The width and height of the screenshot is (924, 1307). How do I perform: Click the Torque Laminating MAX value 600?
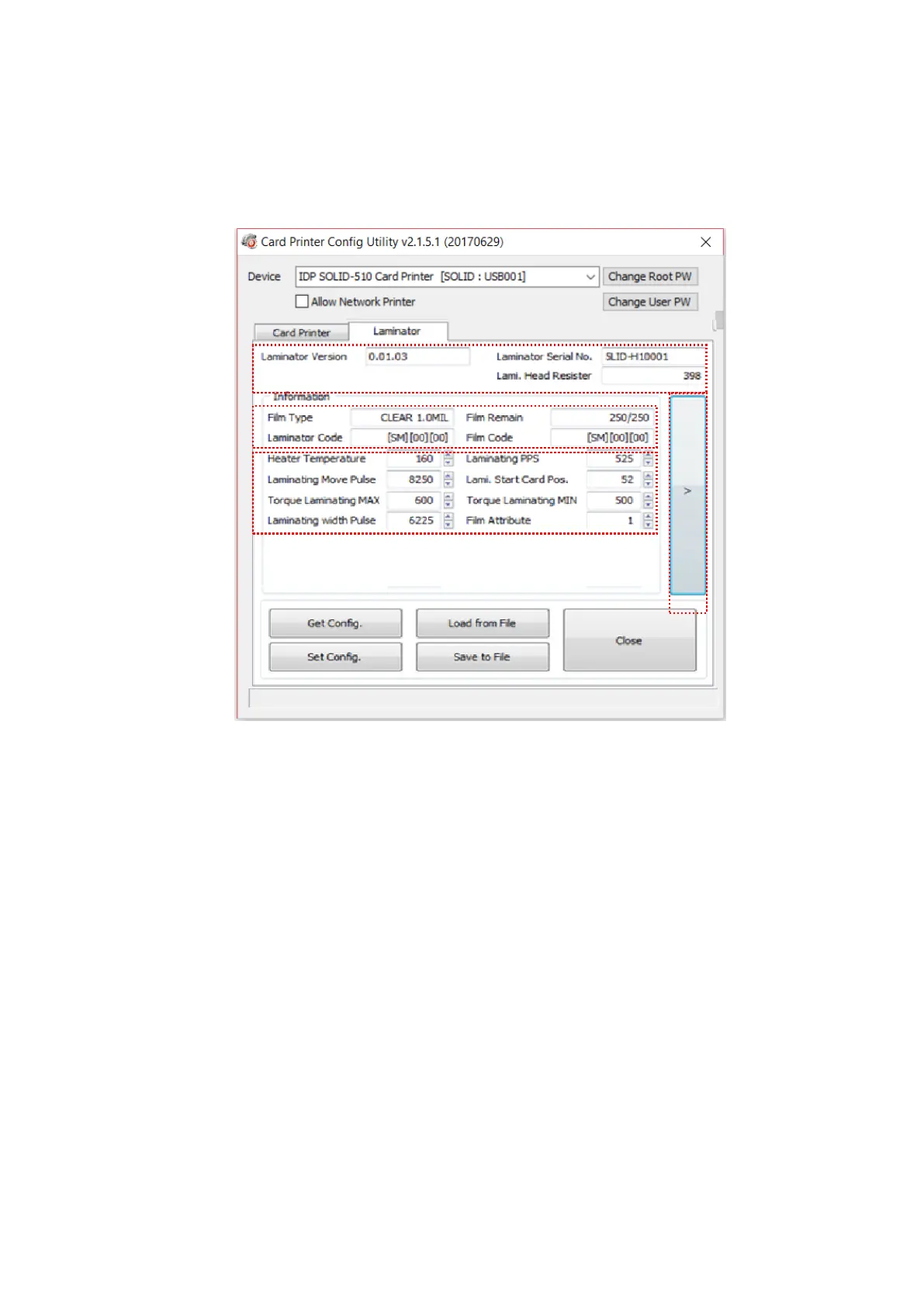pos(414,501)
